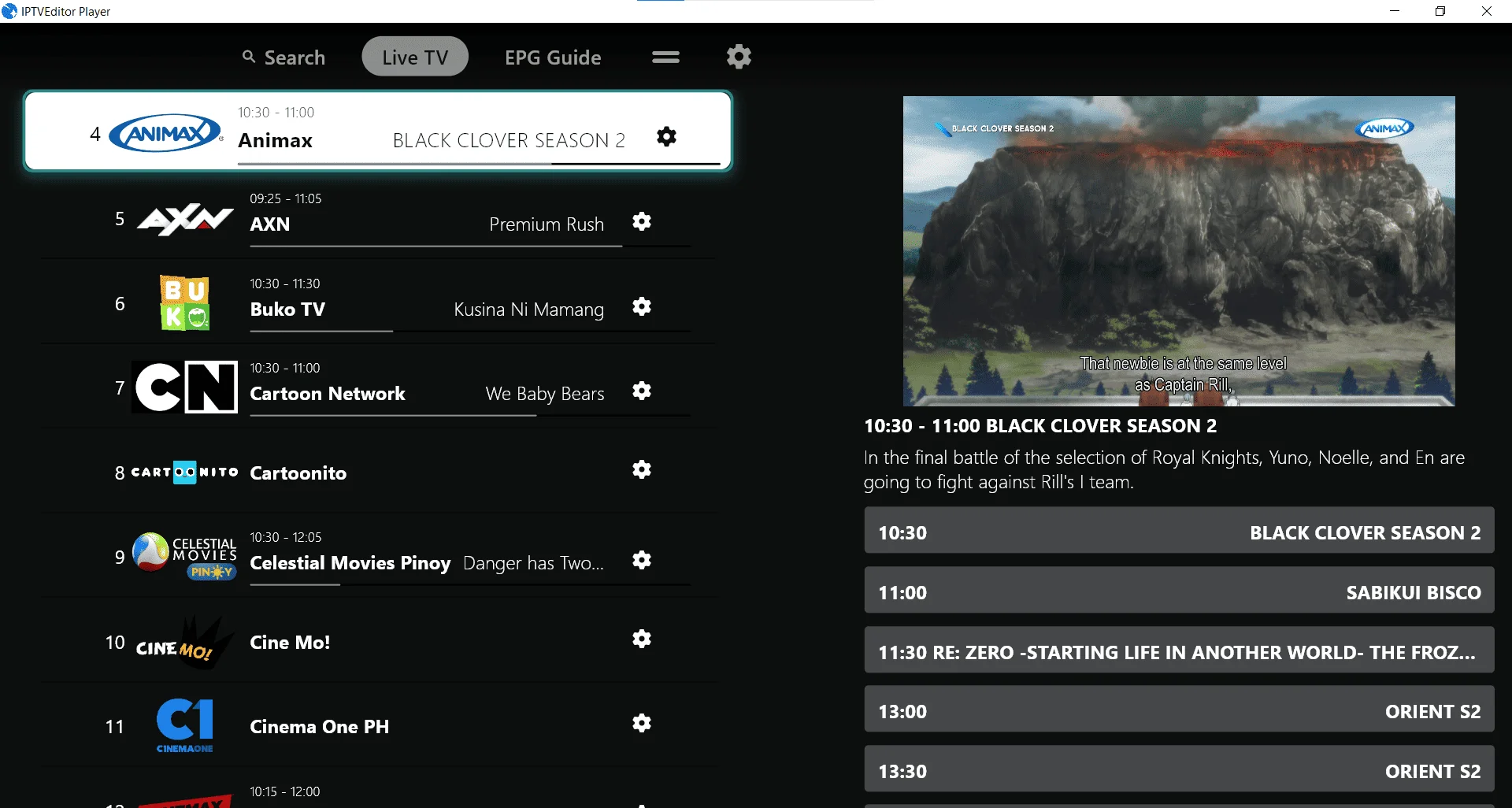Click Buko TV program progress bar

click(x=470, y=332)
